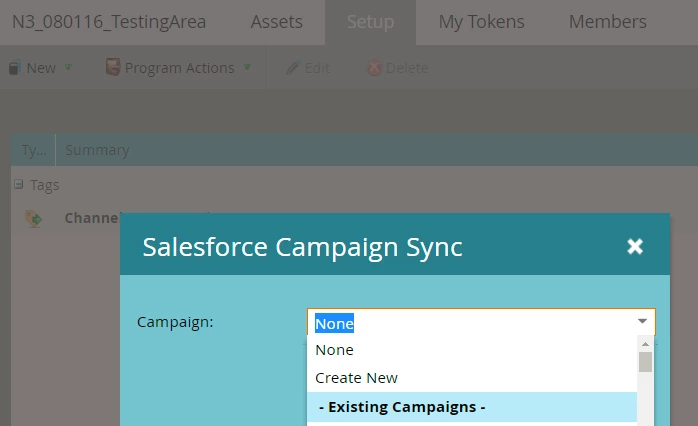This screenshot has height=426, width=698.
Task: Click the Delete icon
Action: coord(374,68)
